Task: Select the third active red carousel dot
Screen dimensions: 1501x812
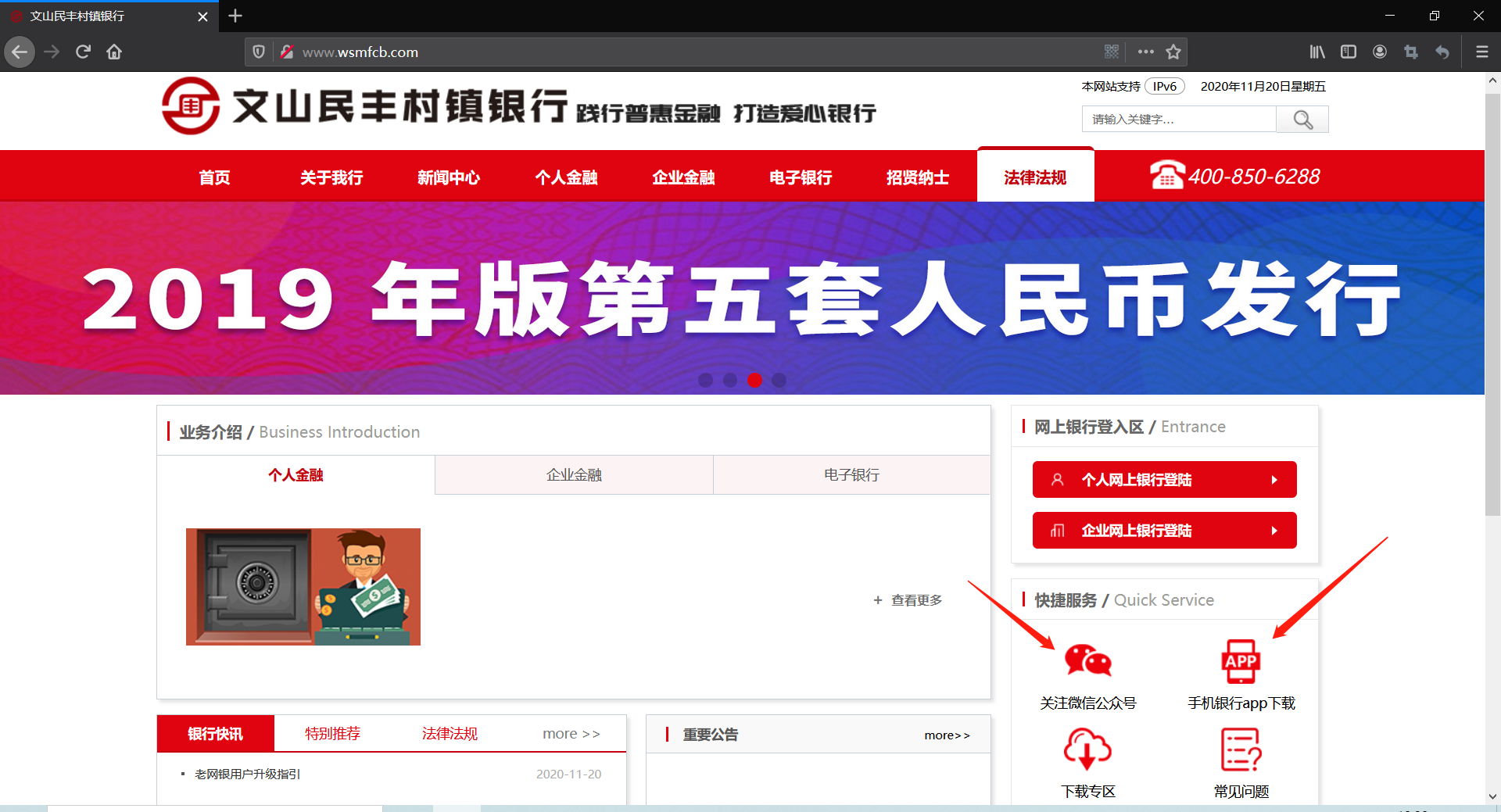Action: (x=754, y=380)
